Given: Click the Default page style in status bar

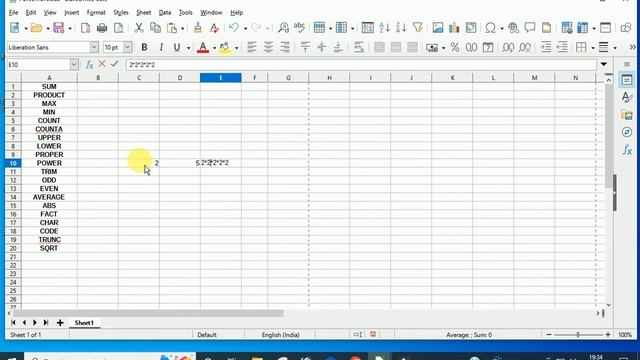Looking at the screenshot, I should pos(207,335).
